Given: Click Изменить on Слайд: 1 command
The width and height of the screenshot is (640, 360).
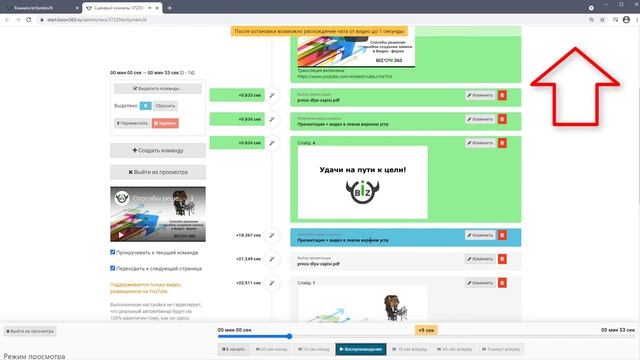Looking at the screenshot, I should (480, 282).
